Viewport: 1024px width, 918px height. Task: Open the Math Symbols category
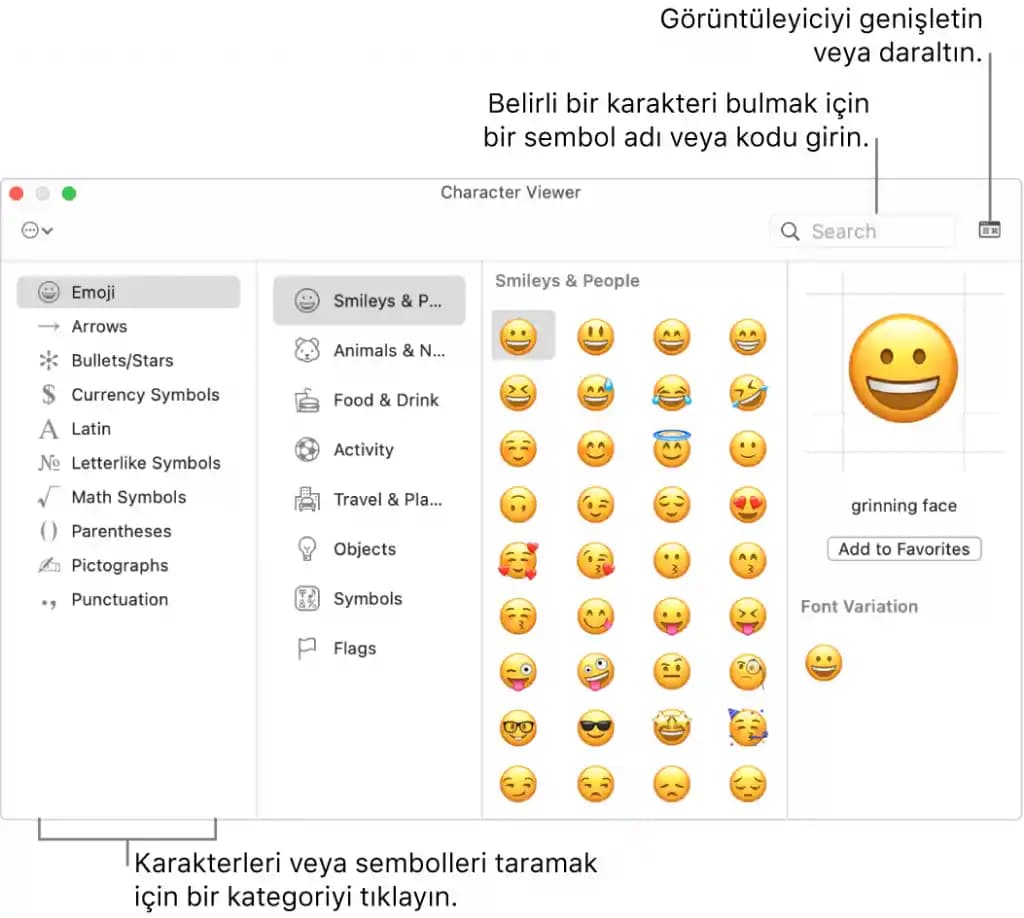(x=129, y=497)
